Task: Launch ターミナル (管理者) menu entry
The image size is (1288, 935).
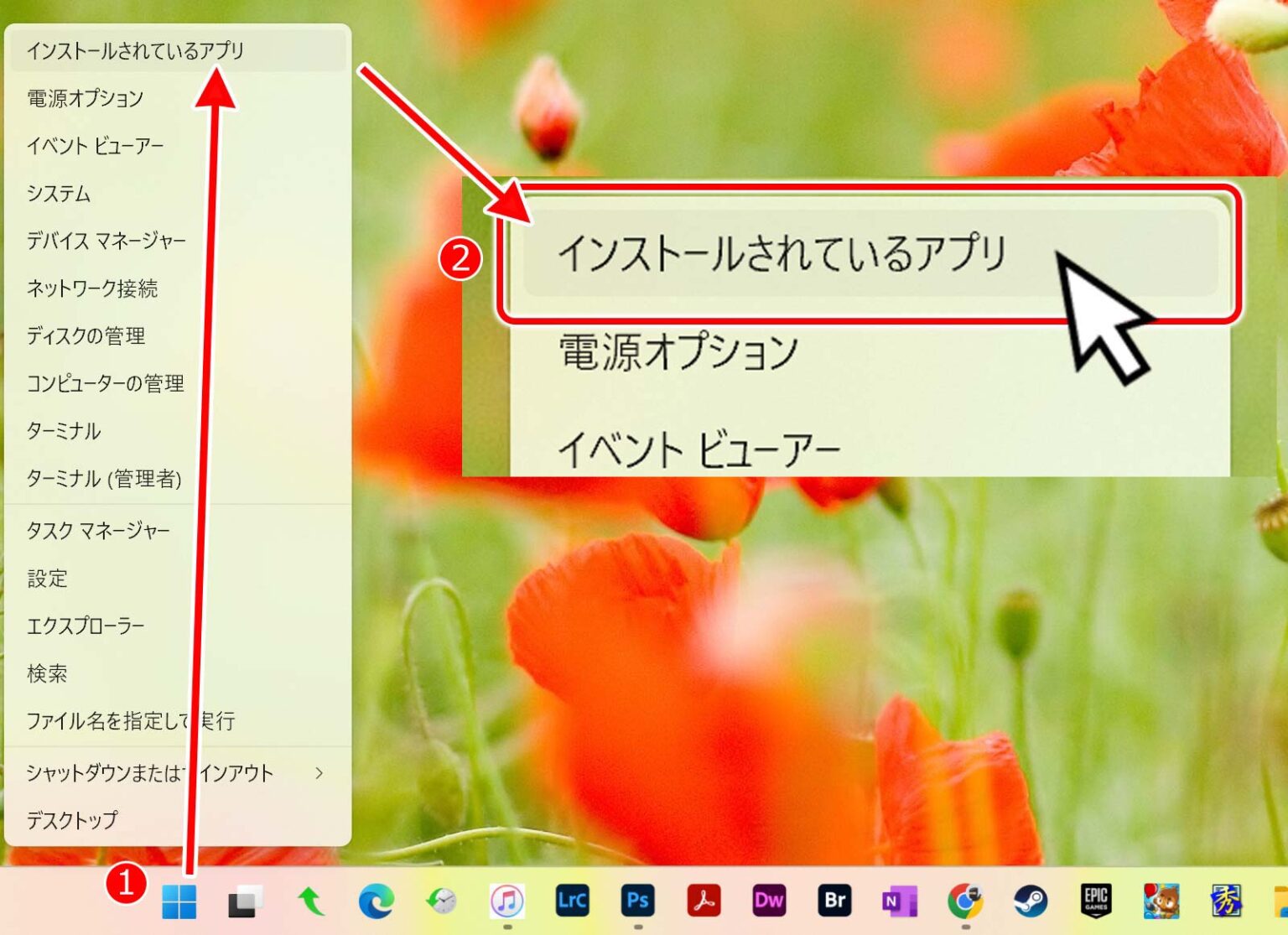Action: [x=178, y=479]
